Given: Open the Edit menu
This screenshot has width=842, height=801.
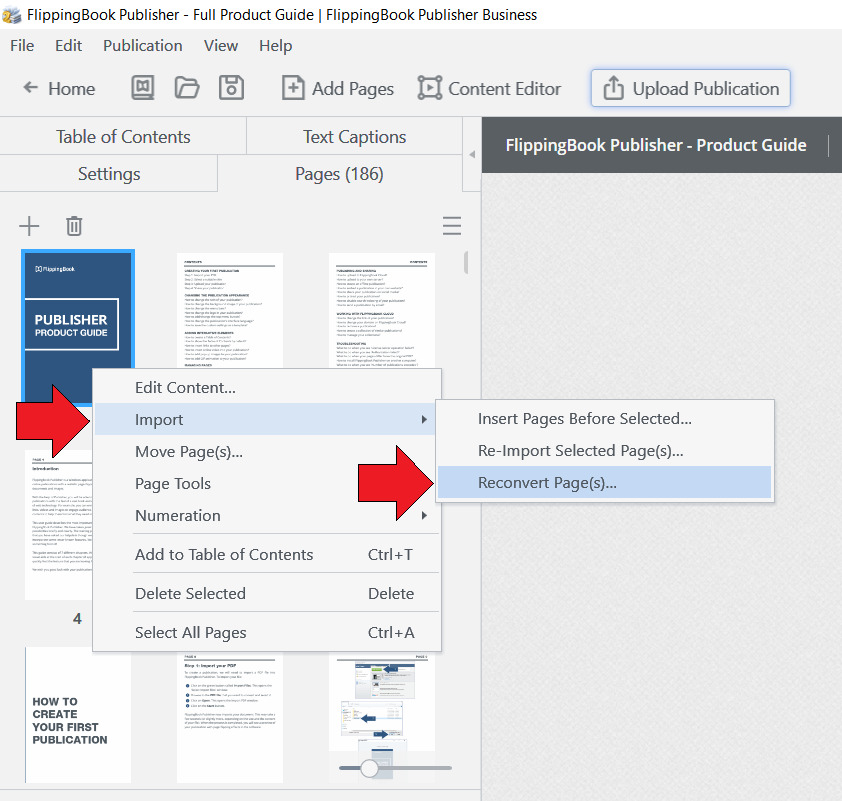Looking at the screenshot, I should [69, 46].
